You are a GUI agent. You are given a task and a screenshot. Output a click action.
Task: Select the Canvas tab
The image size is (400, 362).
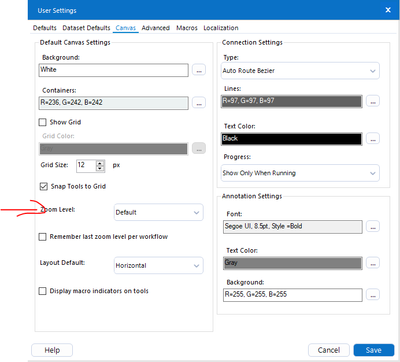coord(126,28)
